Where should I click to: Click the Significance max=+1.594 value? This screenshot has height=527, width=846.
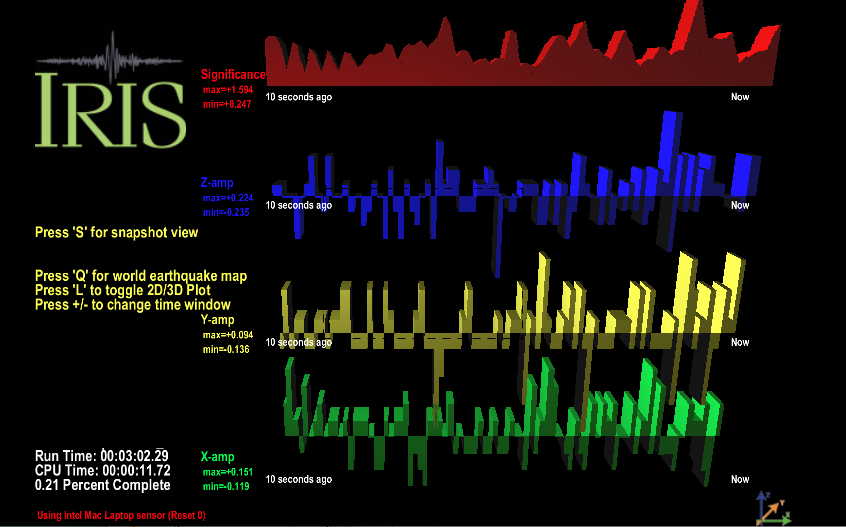pyautogui.click(x=228, y=90)
